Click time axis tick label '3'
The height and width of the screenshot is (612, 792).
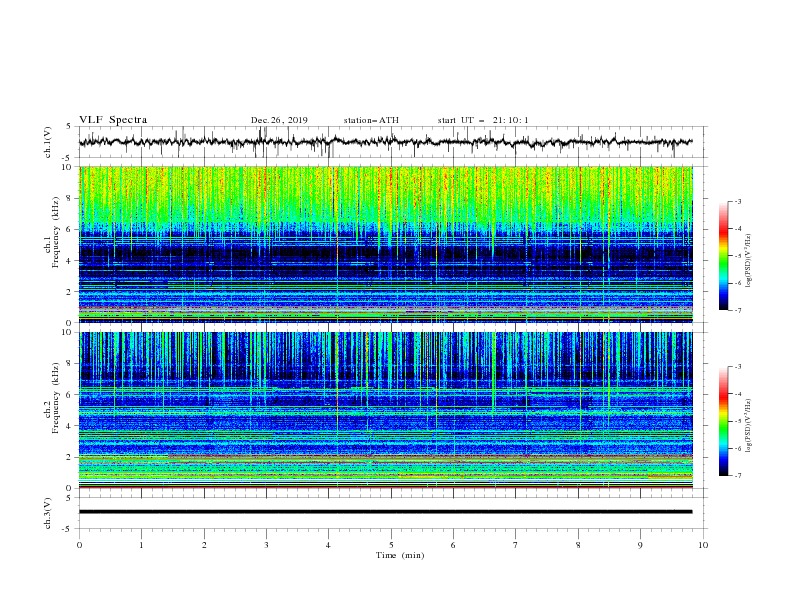tap(266, 545)
